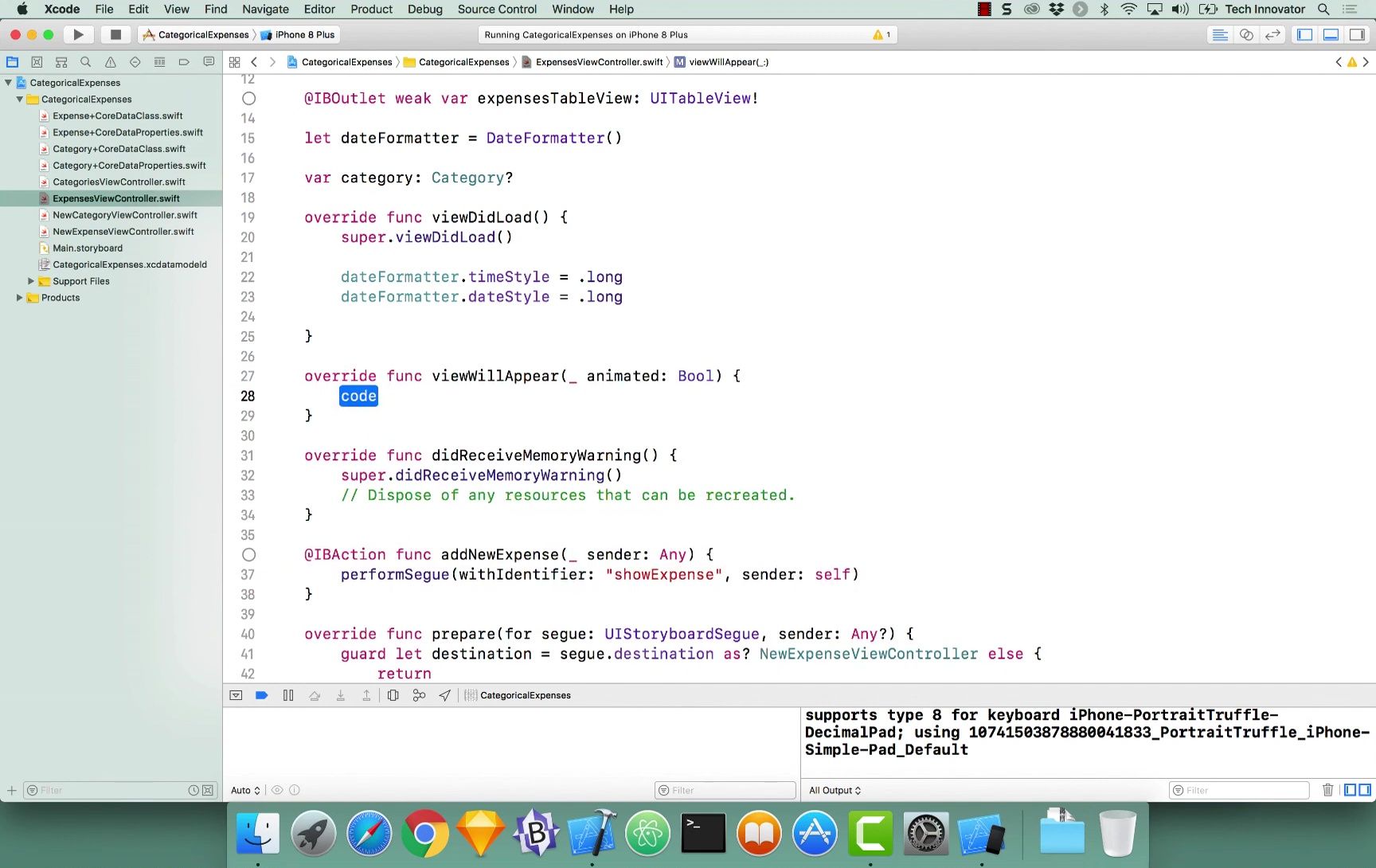
Task: Open the Project navigator tab
Action: pyautogui.click(x=12, y=62)
